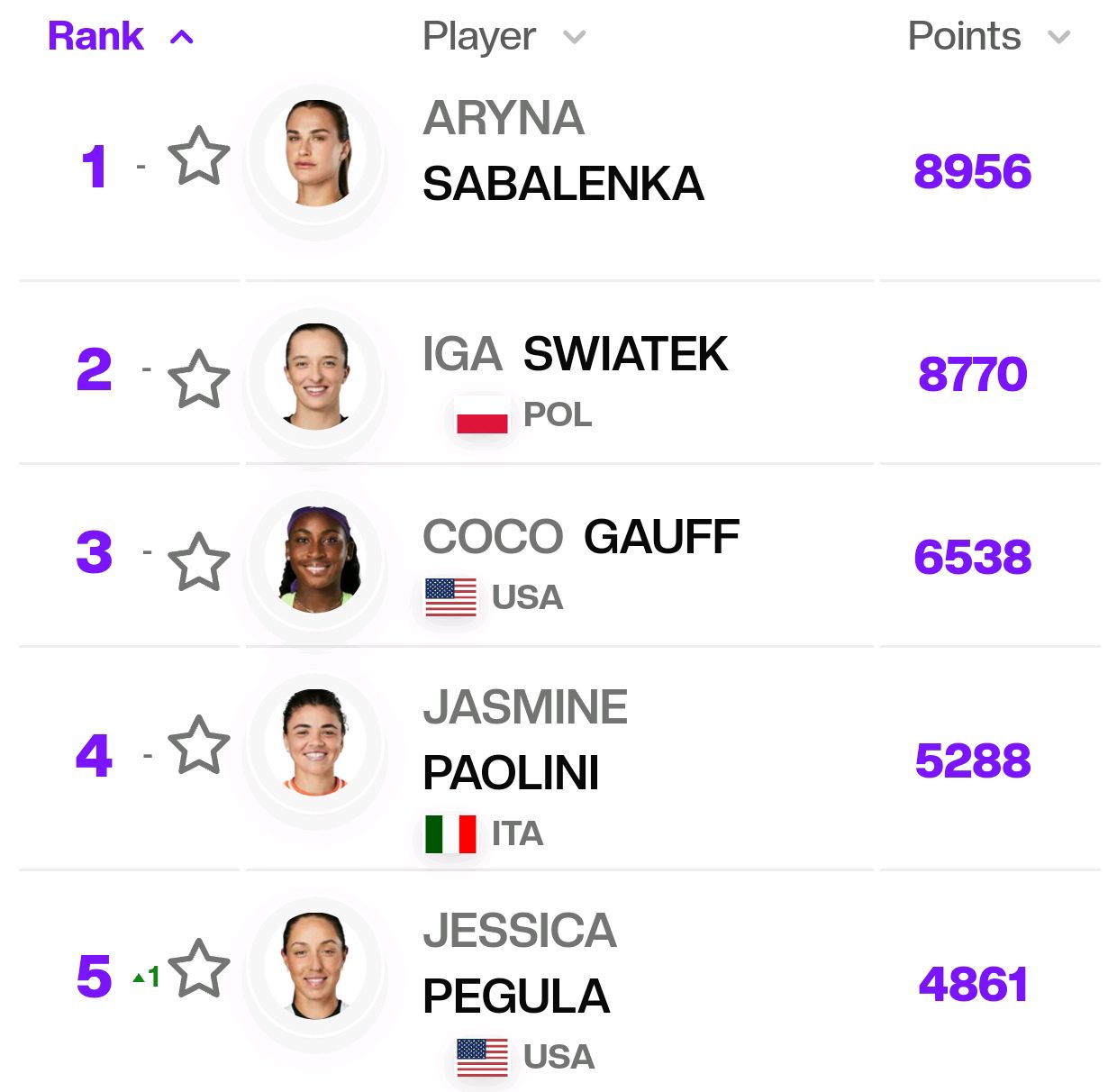Click the Italy flag icon
Screen dimensions: 1117x1092
point(450,833)
